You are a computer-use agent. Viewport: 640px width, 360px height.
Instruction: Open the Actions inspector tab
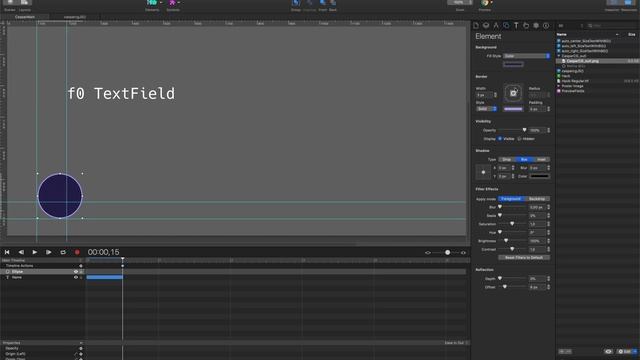click(x=526, y=26)
